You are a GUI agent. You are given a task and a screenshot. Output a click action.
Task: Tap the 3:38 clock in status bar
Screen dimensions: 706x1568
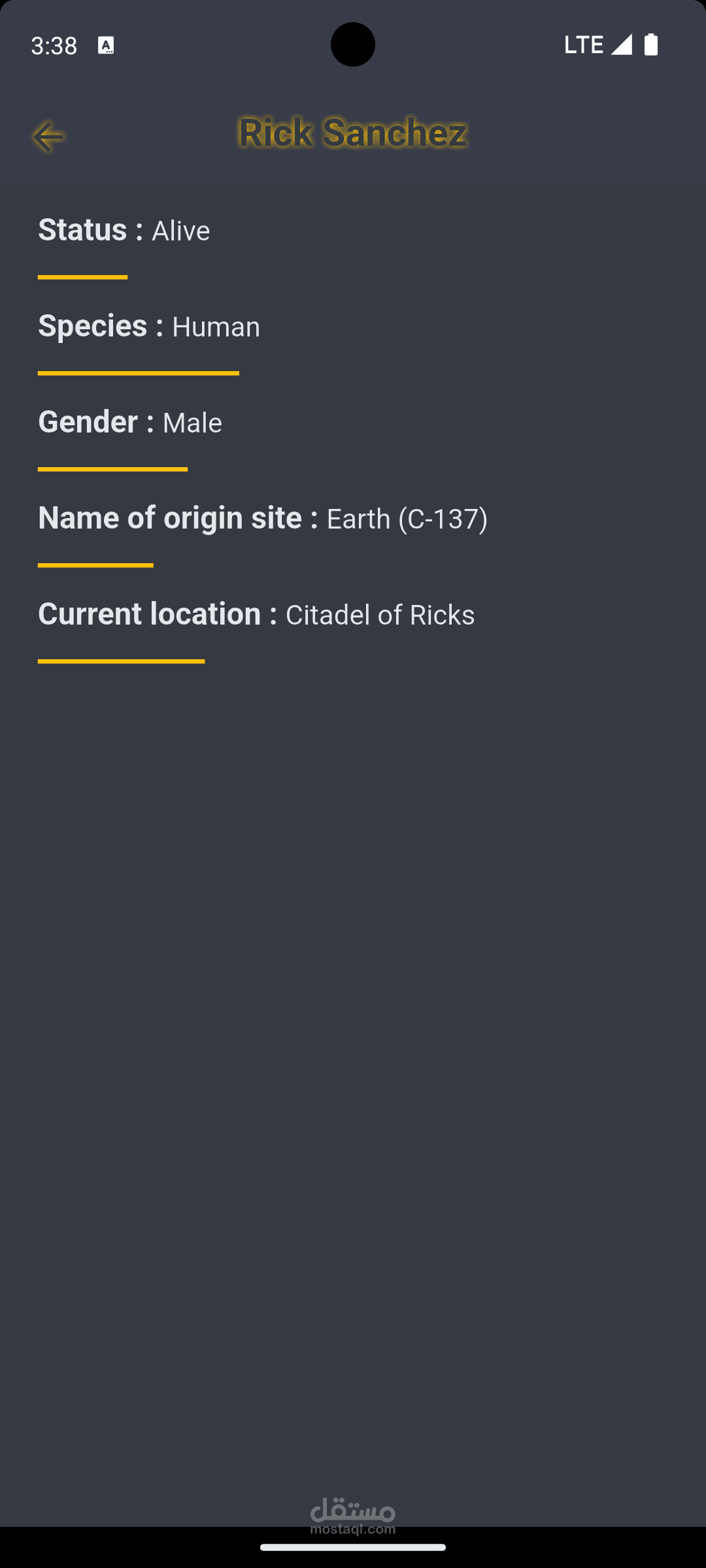pyautogui.click(x=54, y=46)
